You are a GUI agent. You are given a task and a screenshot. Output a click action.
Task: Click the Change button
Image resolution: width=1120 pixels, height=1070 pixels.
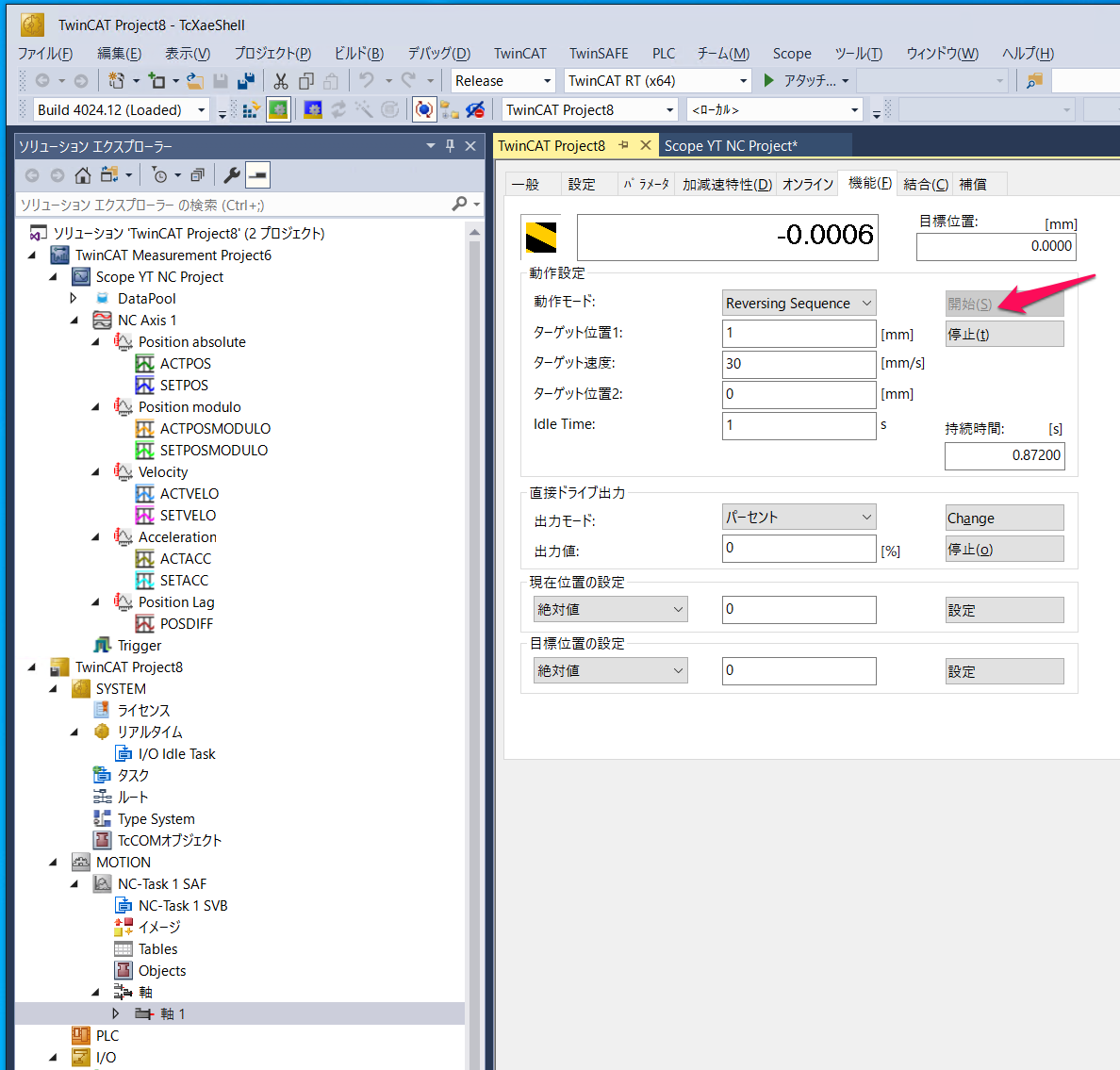1004,518
